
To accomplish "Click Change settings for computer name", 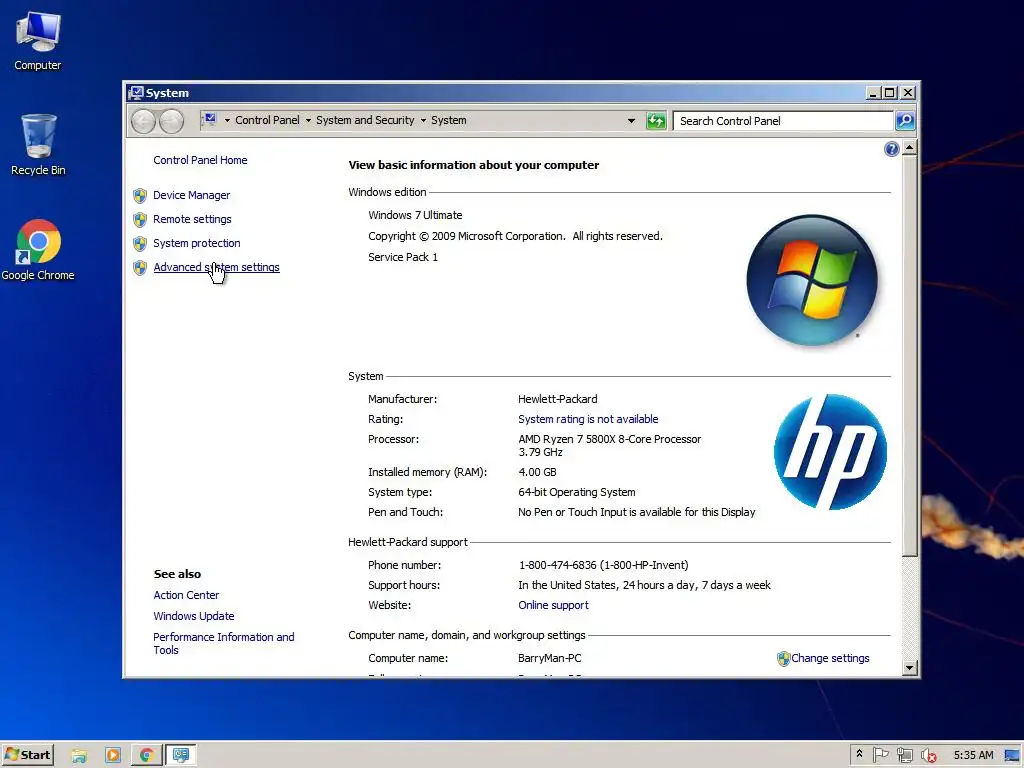I will 830,658.
